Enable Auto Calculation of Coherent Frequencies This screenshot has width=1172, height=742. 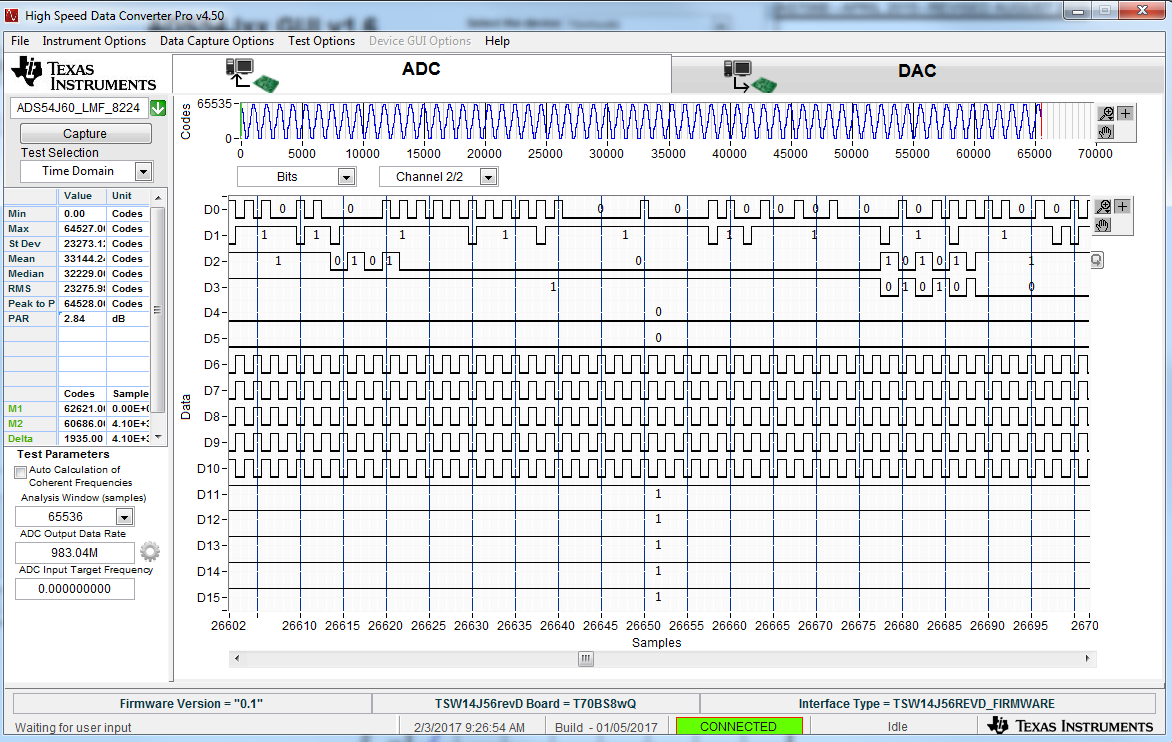20,472
